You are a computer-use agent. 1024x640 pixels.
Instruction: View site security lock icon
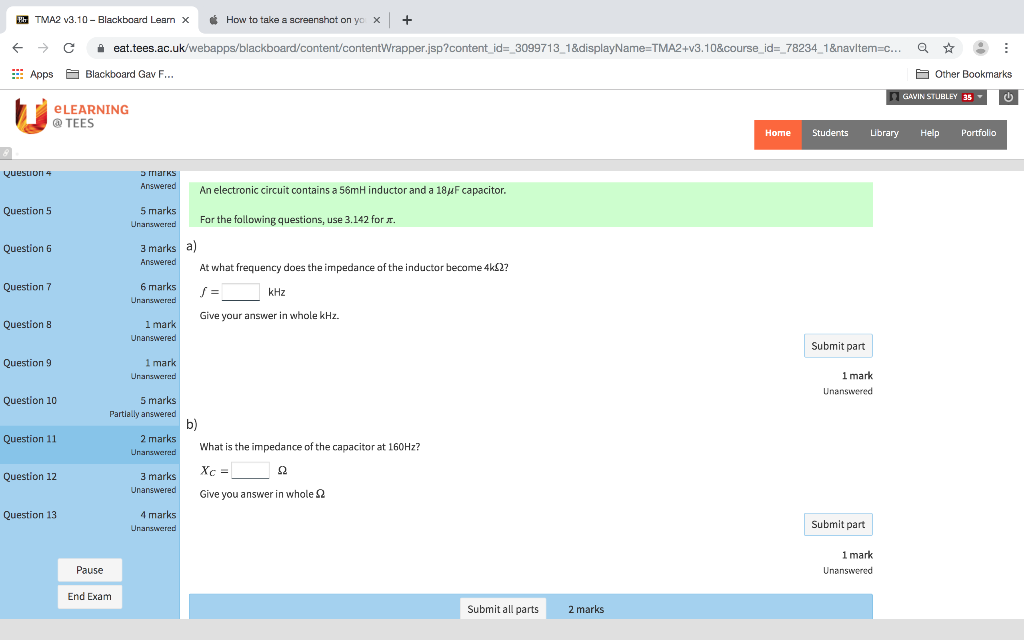101,48
